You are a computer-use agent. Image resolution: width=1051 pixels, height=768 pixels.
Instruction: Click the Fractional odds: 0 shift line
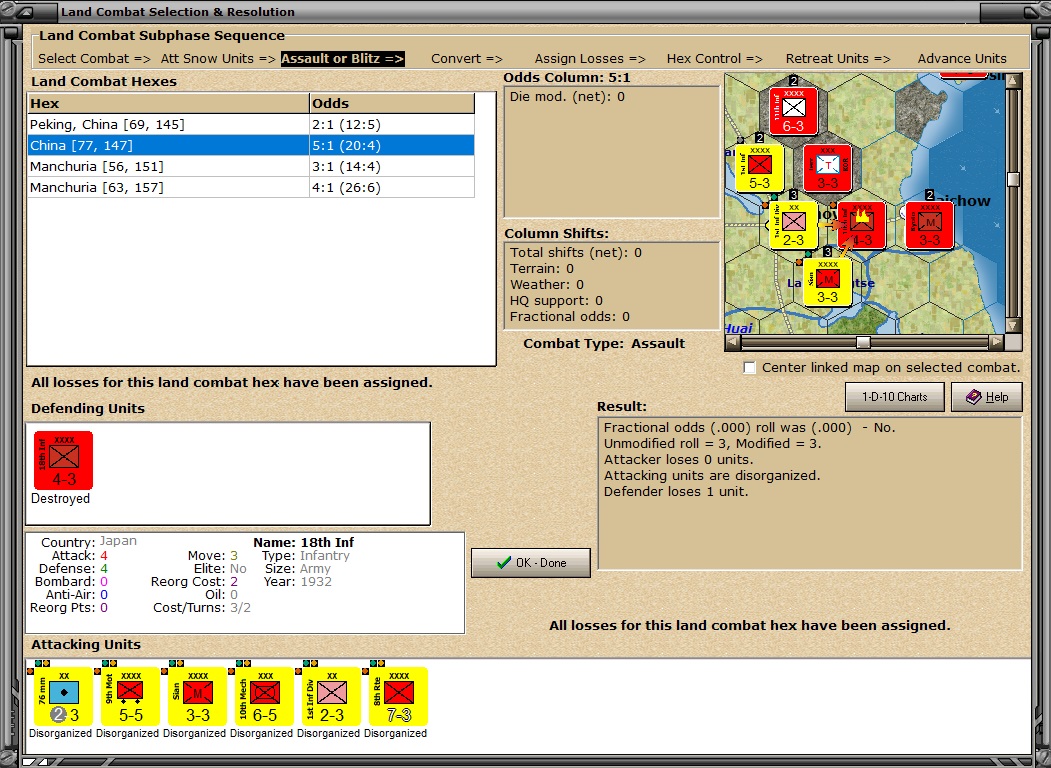570,316
